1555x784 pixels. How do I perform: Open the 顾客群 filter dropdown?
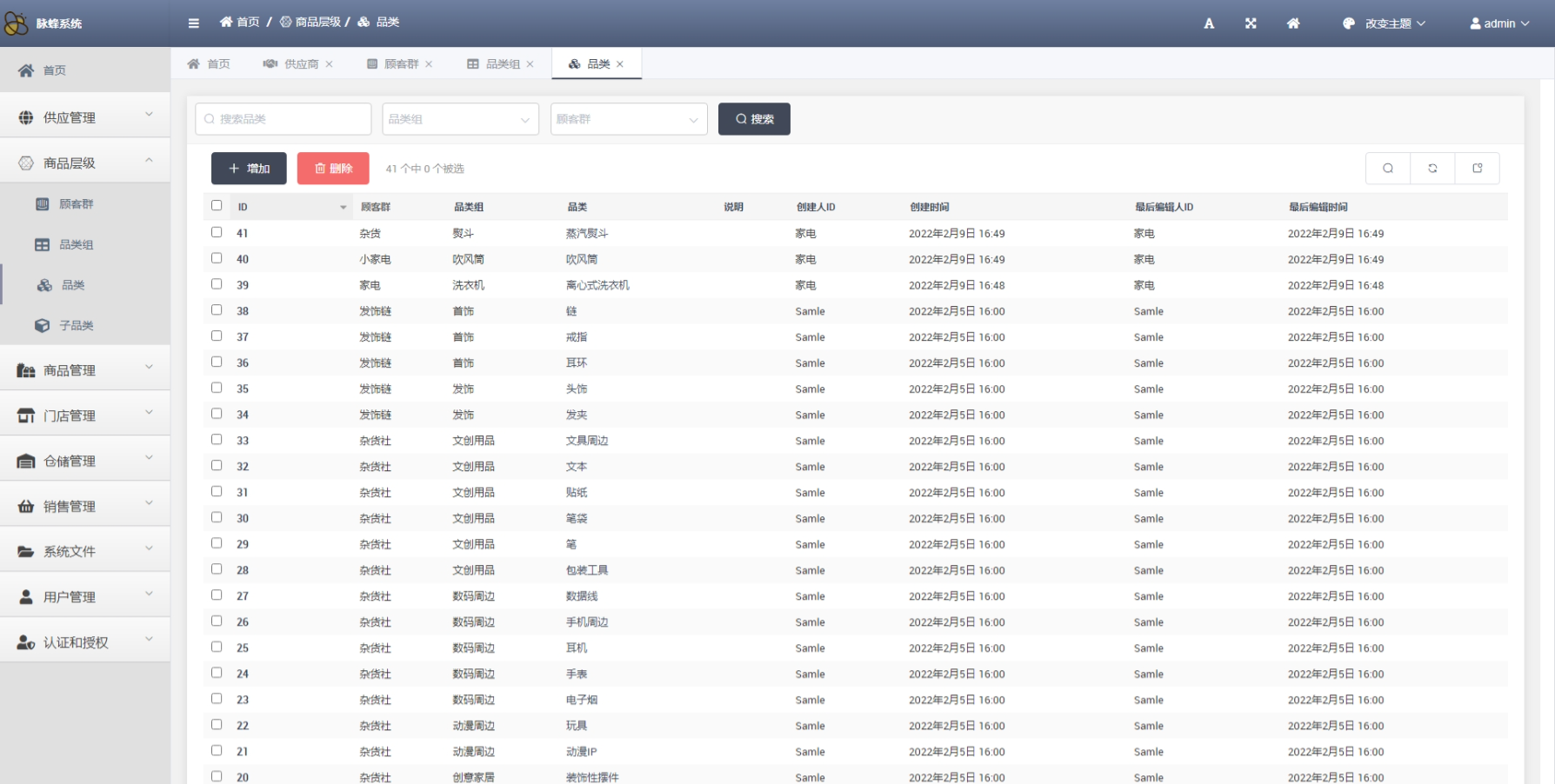point(629,119)
